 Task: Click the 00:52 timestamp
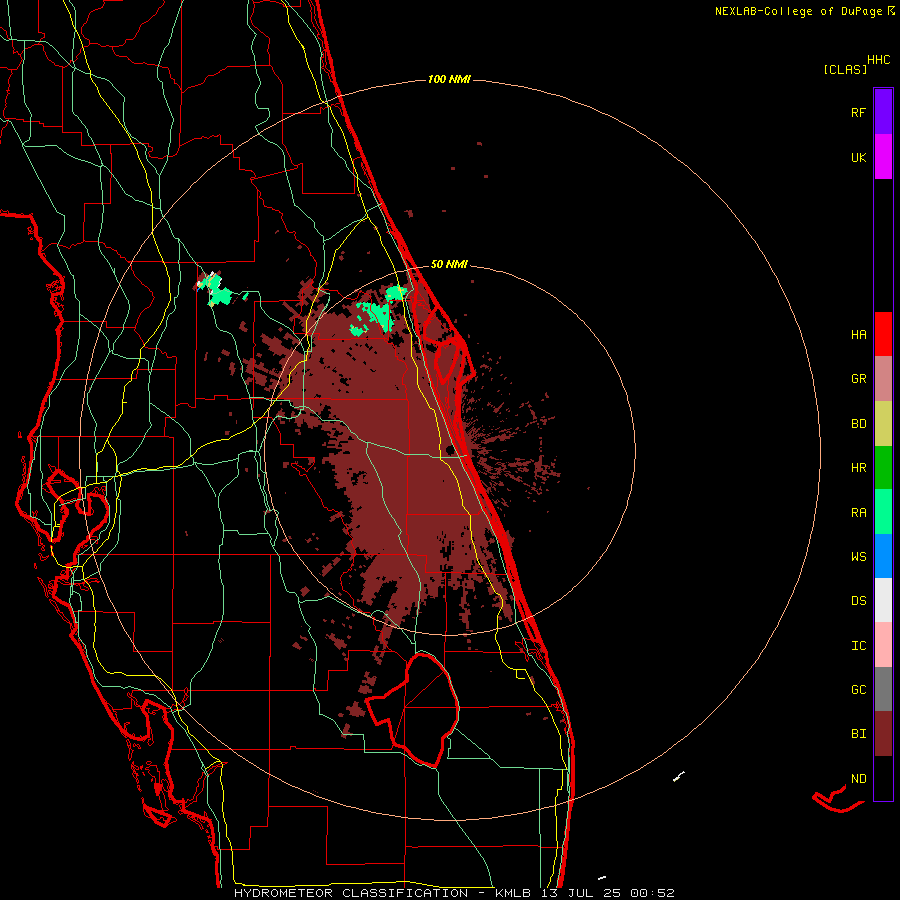652,893
